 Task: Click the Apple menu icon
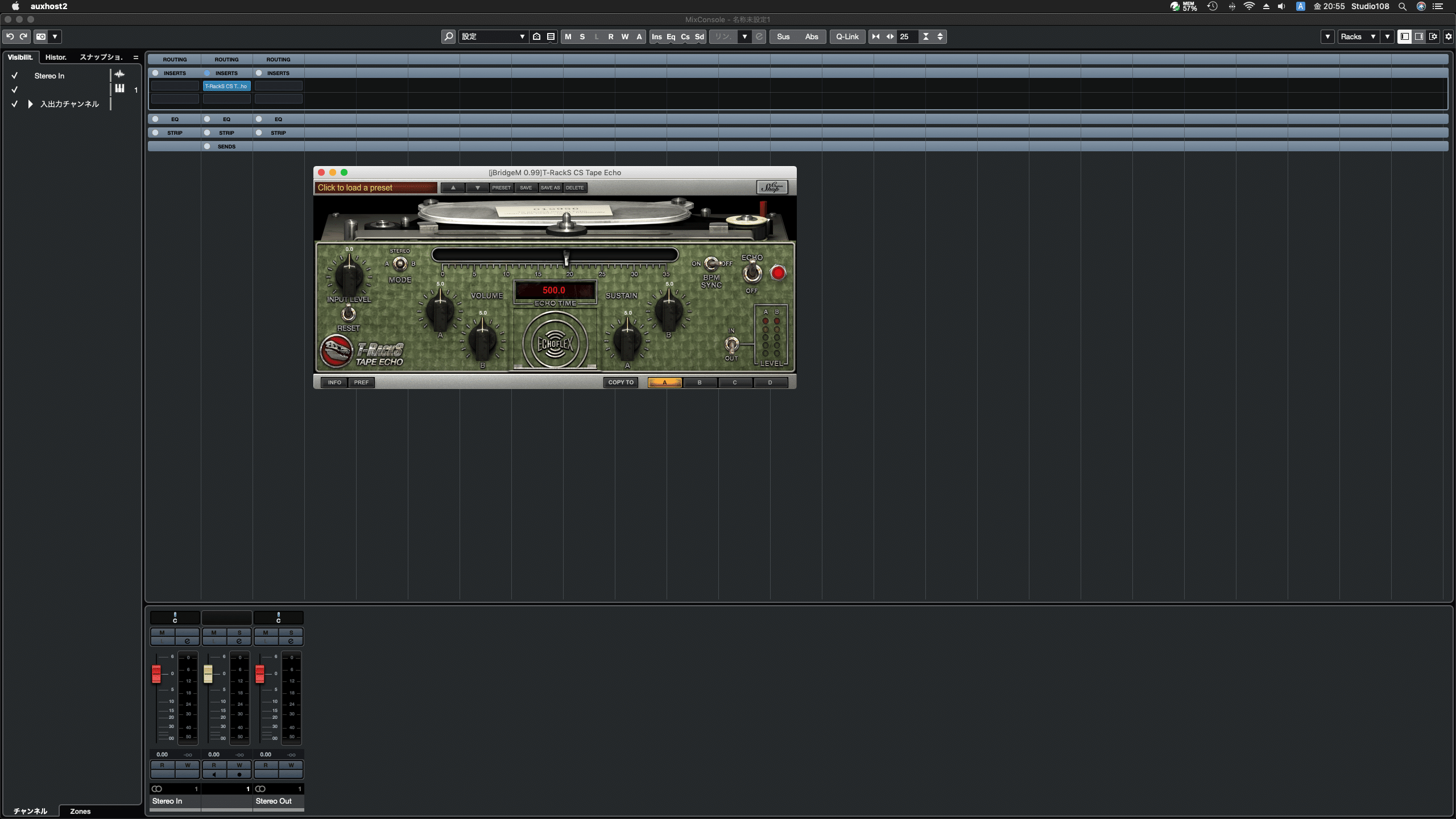click(x=16, y=7)
